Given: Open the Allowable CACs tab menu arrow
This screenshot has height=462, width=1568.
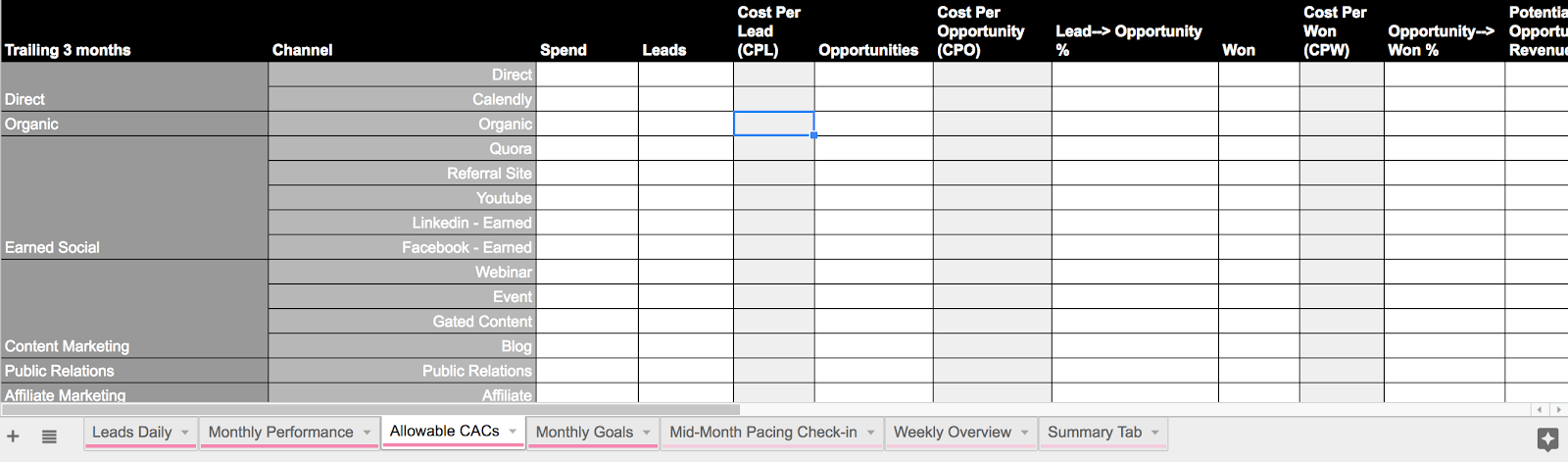Looking at the screenshot, I should (513, 432).
